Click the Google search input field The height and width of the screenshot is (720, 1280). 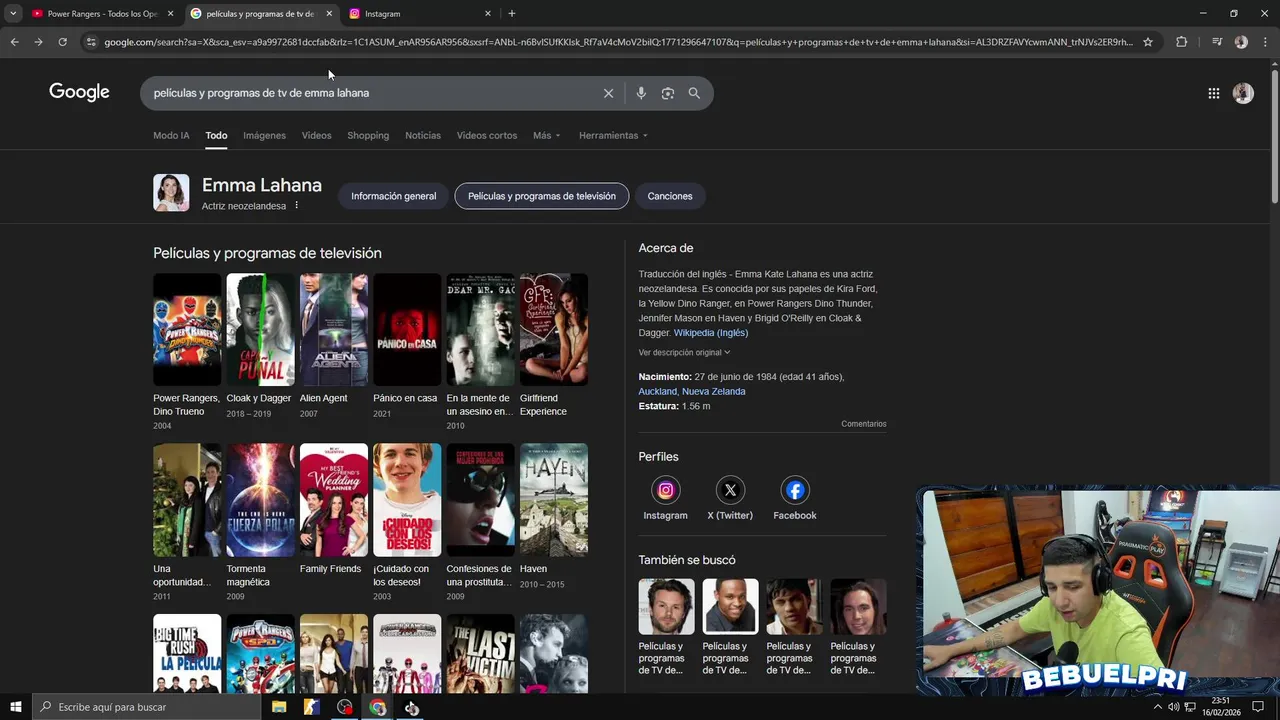[370, 93]
